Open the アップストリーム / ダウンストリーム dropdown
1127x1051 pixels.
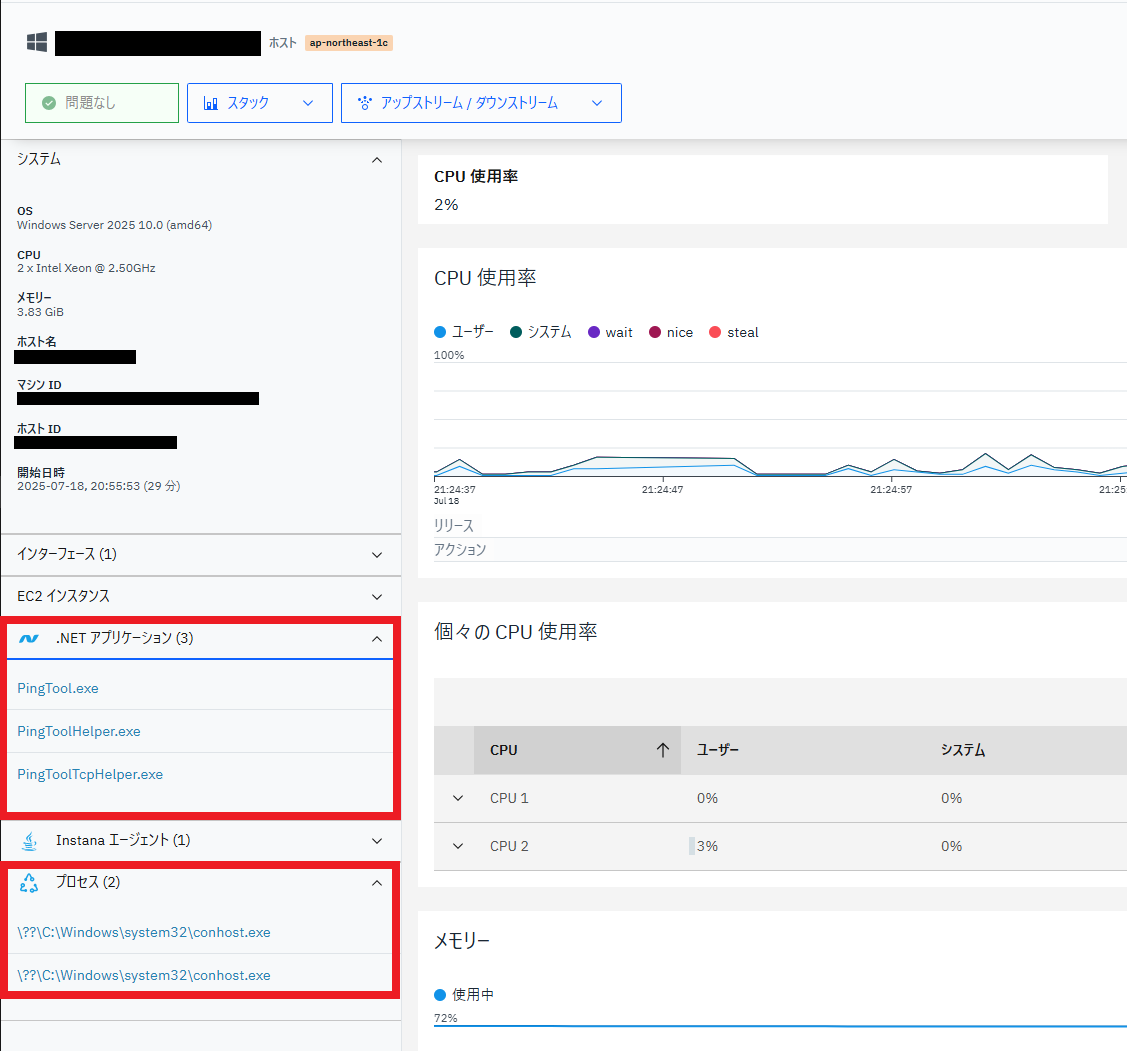481,103
